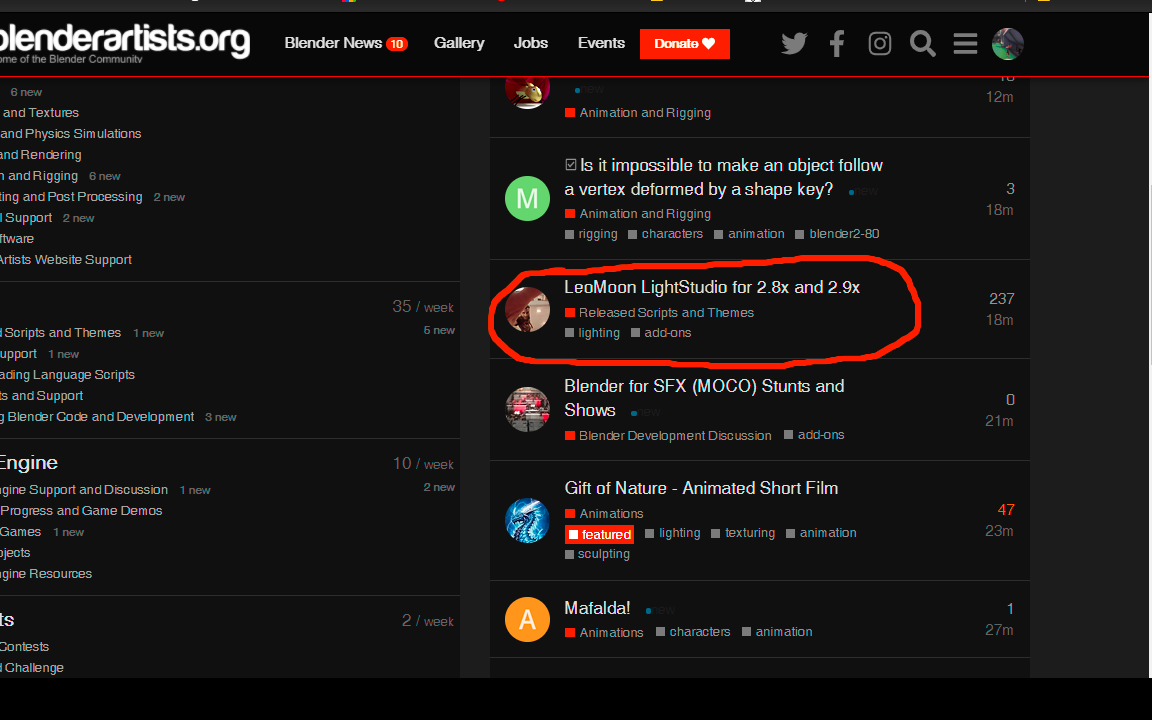
Task: Click the green M user avatar
Action: click(528, 198)
